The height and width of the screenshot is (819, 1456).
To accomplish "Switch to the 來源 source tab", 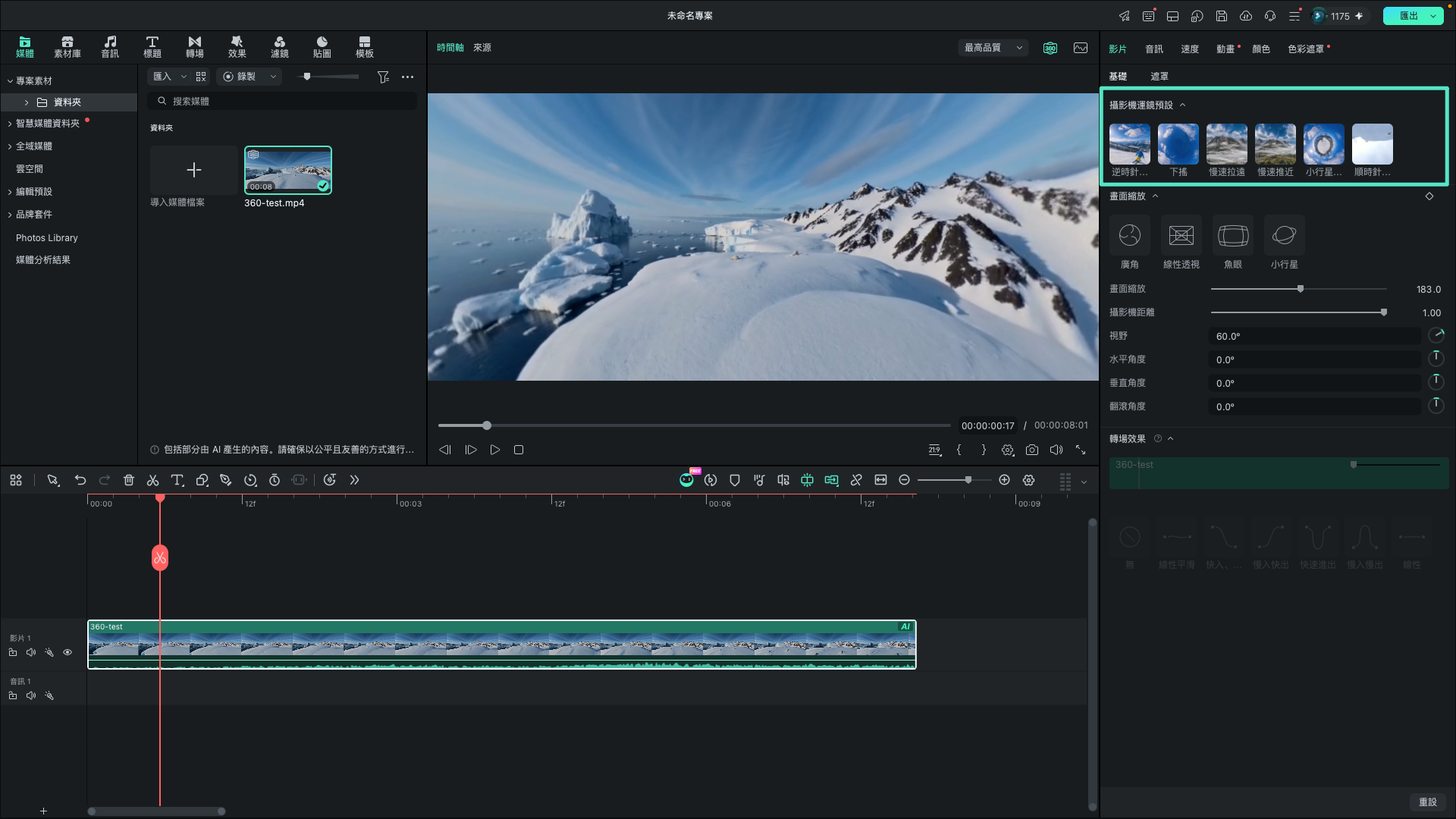I will 482,48.
